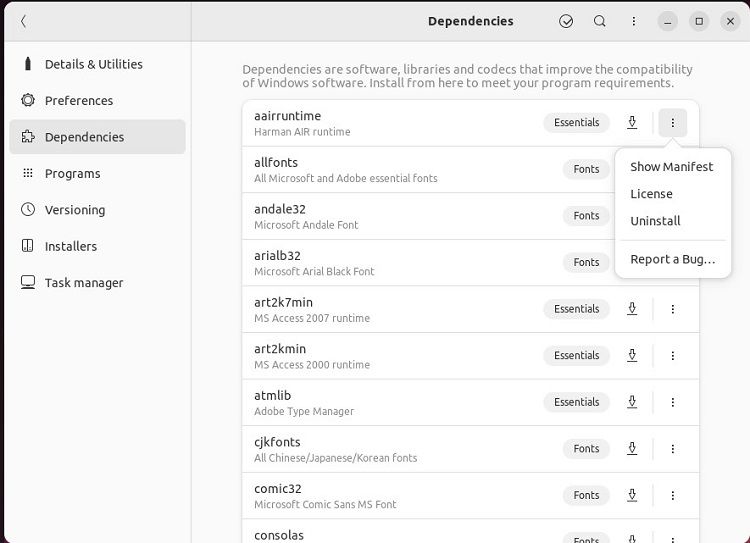The image size is (750, 543).
Task: Click Uninstall in the popup menu
Action: tap(655, 221)
